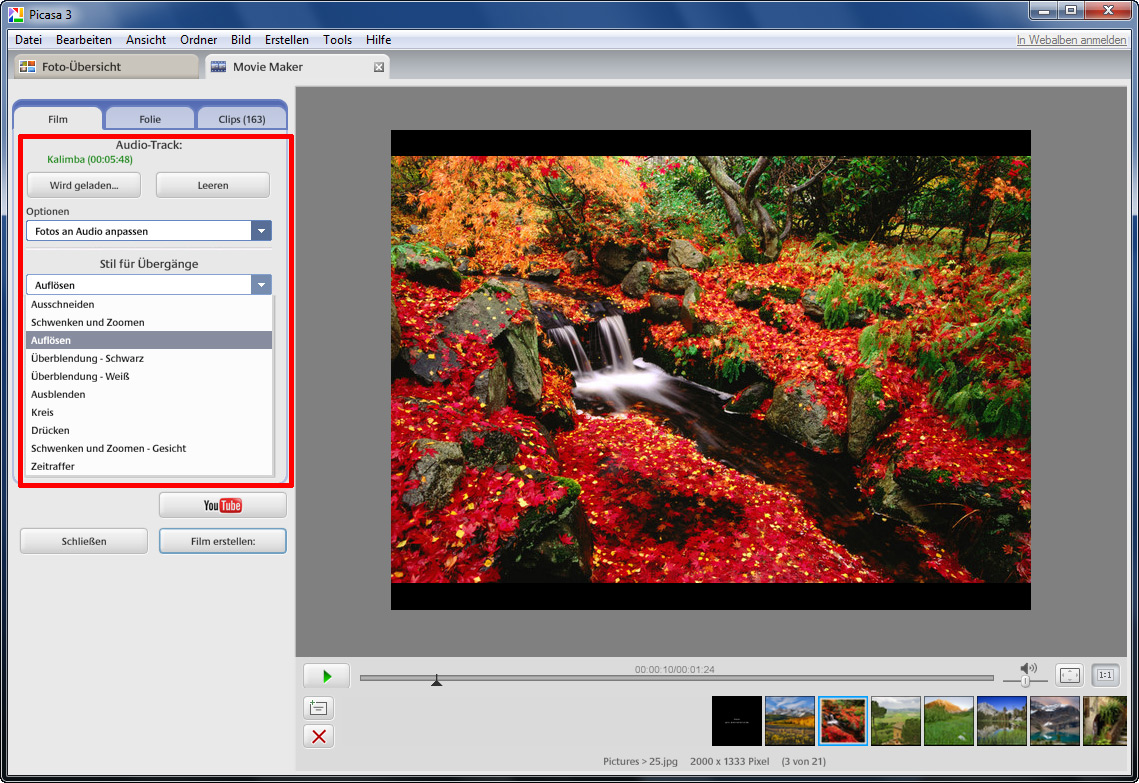This screenshot has height=783, width=1139.
Task: Toggle the 1:1 actual size button
Action: [1105, 675]
